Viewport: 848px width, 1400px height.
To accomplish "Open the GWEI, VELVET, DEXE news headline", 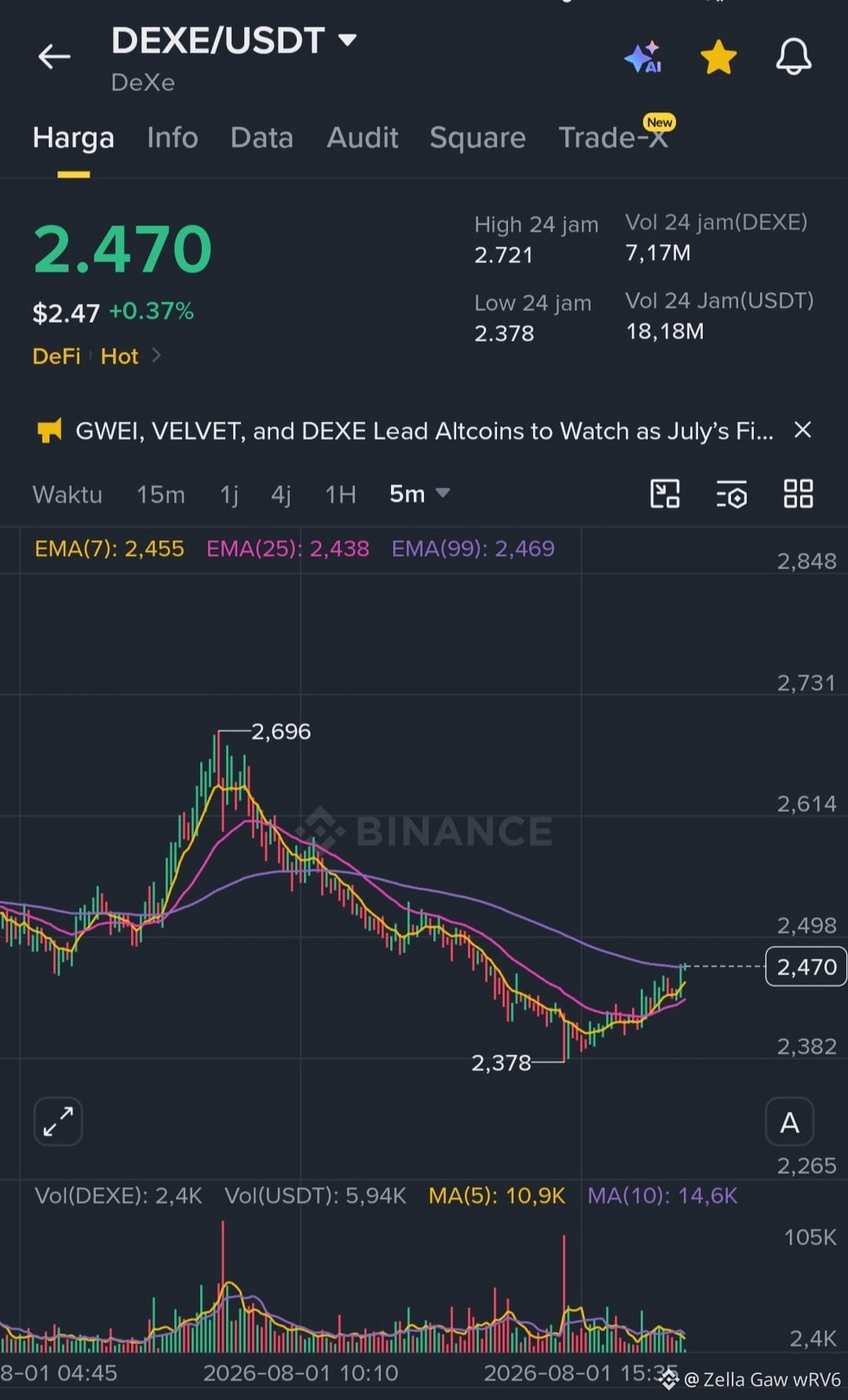I will click(x=425, y=431).
